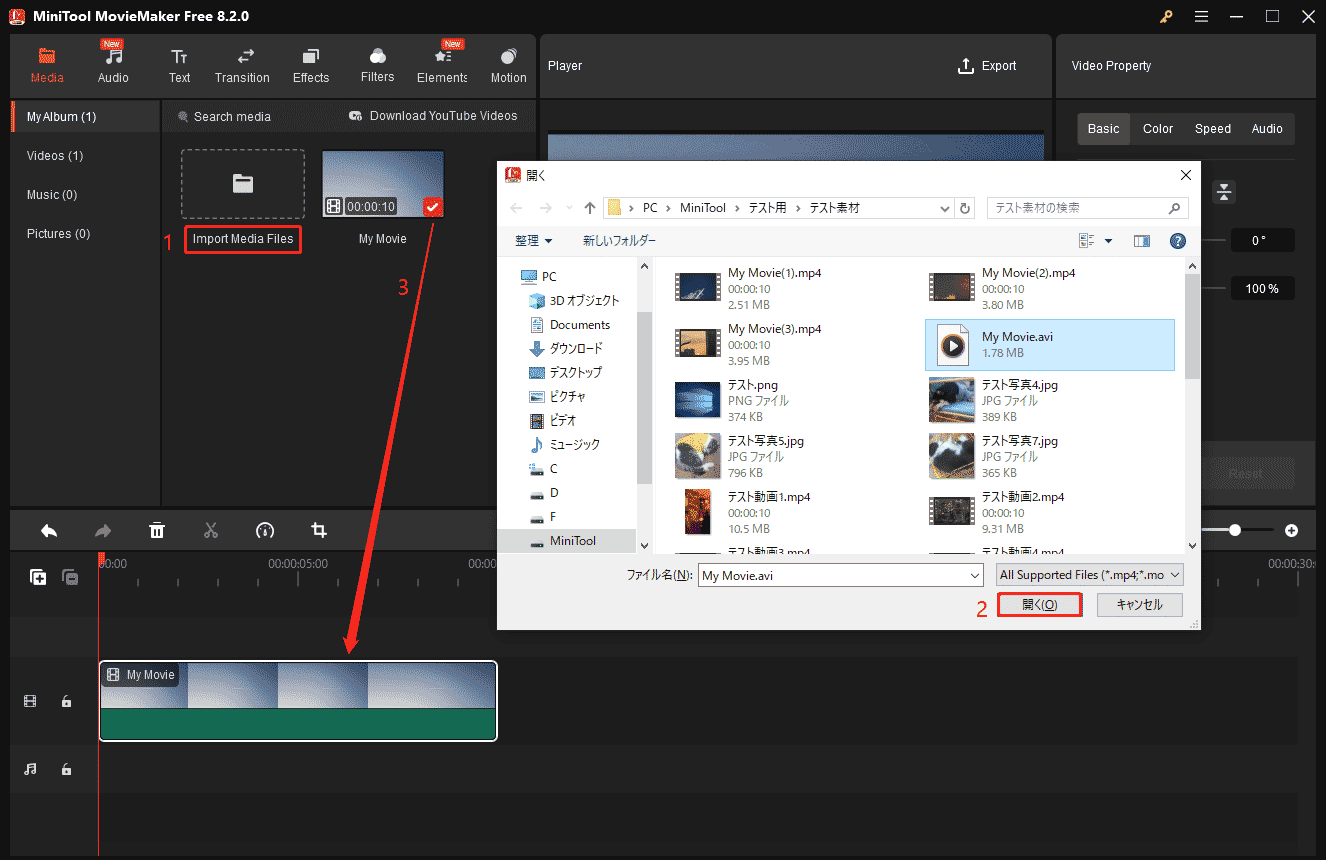Click the 100% scale value field
Viewport: 1326px width, 860px height.
[1262, 289]
